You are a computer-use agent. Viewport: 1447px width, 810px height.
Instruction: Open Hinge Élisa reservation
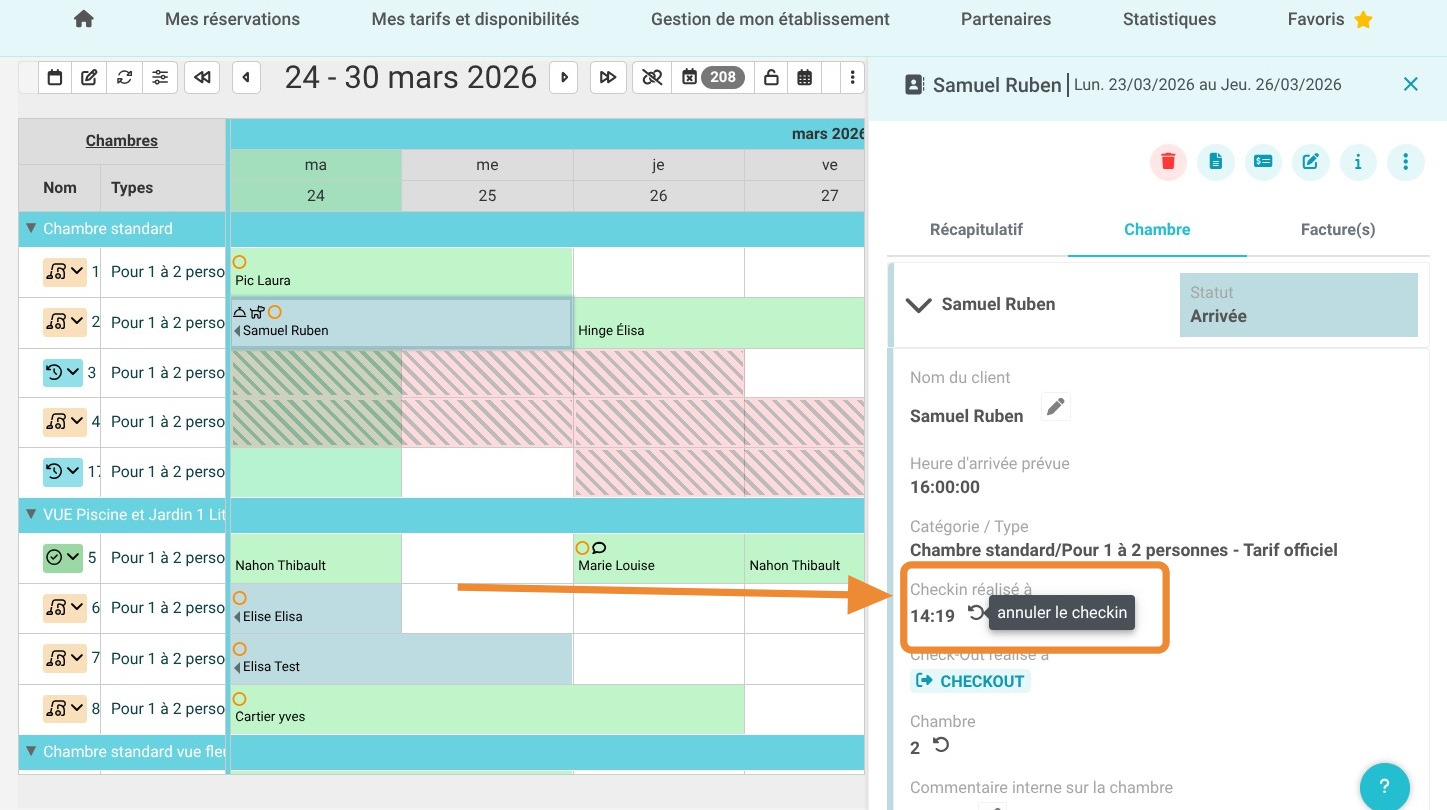tap(719, 322)
